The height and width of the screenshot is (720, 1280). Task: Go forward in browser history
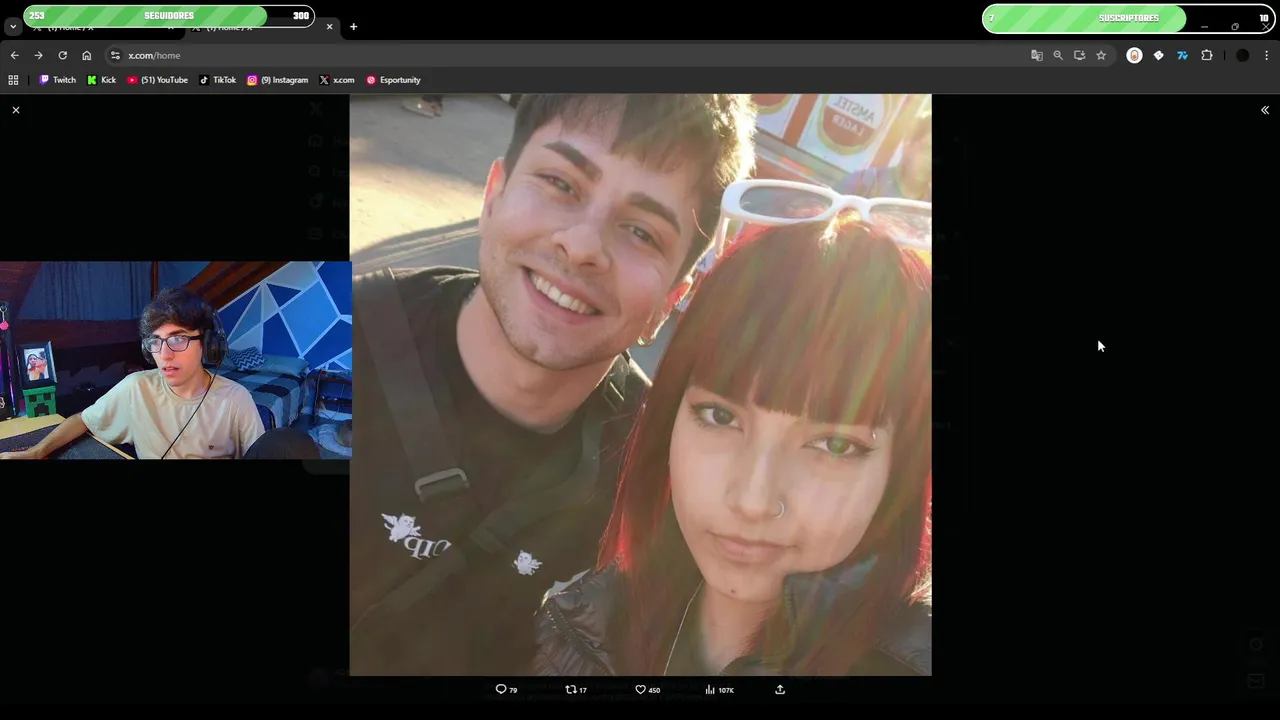(x=38, y=55)
